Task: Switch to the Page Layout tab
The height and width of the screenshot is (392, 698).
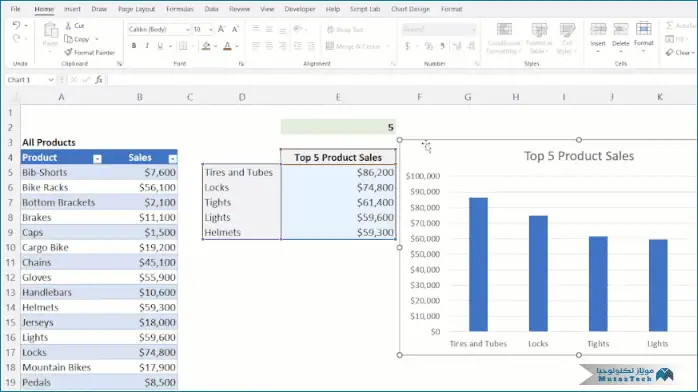Action: (x=137, y=9)
